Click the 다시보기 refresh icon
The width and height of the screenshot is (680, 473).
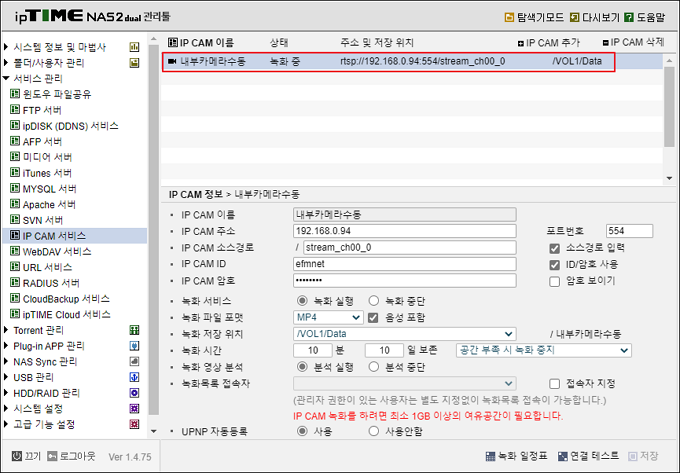pyautogui.click(x=575, y=17)
